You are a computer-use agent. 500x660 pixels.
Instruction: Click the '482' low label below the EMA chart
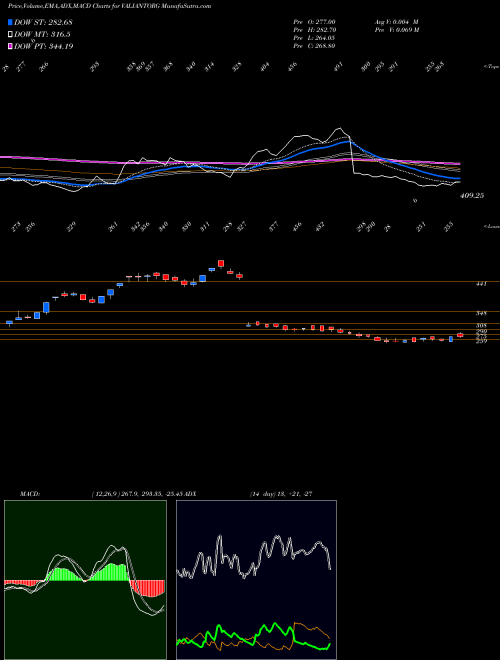320,226
